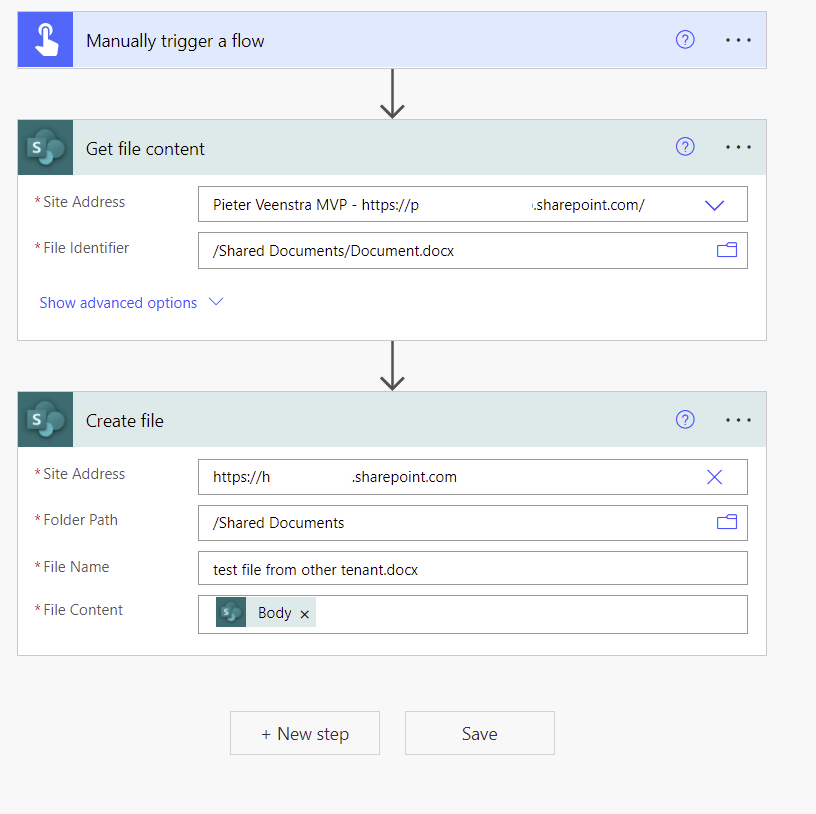Click the Folder Path label
The image size is (816, 814).
pyautogui.click(x=81, y=520)
